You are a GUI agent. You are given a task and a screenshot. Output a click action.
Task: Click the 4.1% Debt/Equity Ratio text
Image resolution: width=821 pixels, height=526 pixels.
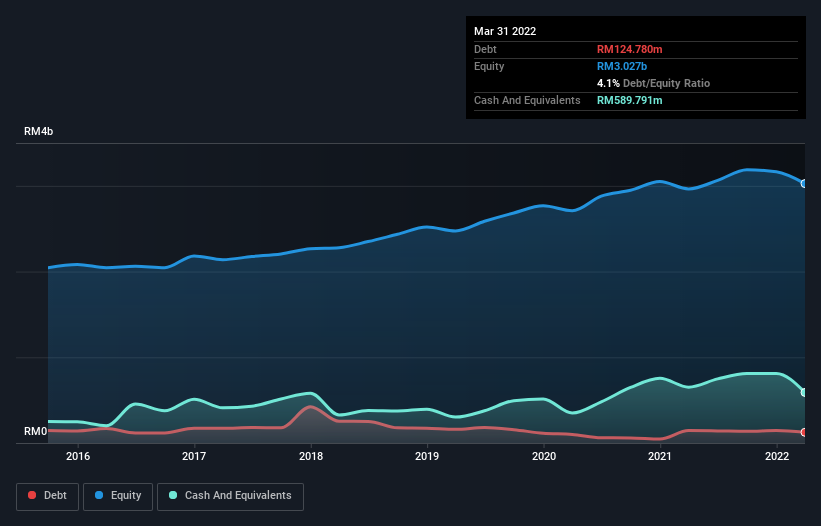point(653,83)
